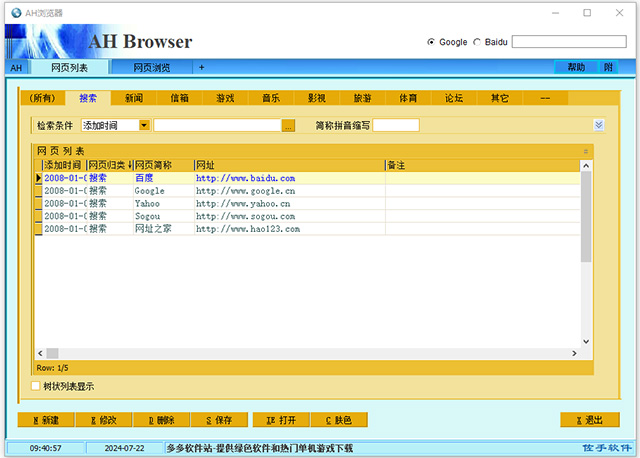
Task: Click the IE 打开 button
Action: click(x=281, y=420)
